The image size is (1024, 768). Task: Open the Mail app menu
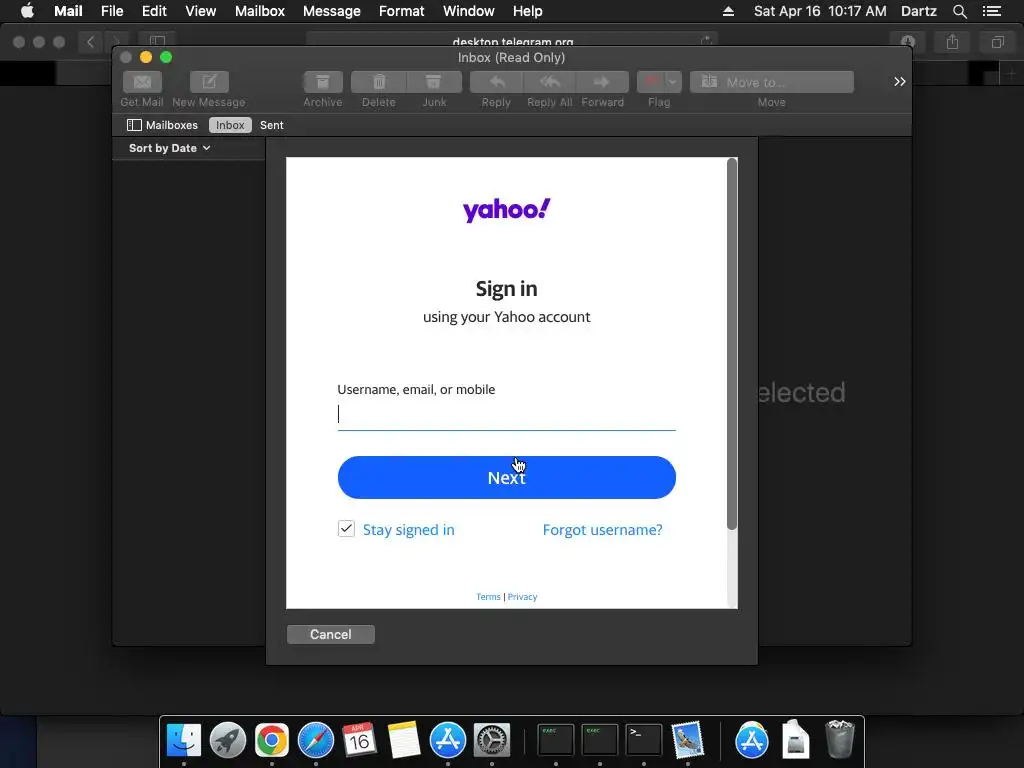click(x=68, y=11)
